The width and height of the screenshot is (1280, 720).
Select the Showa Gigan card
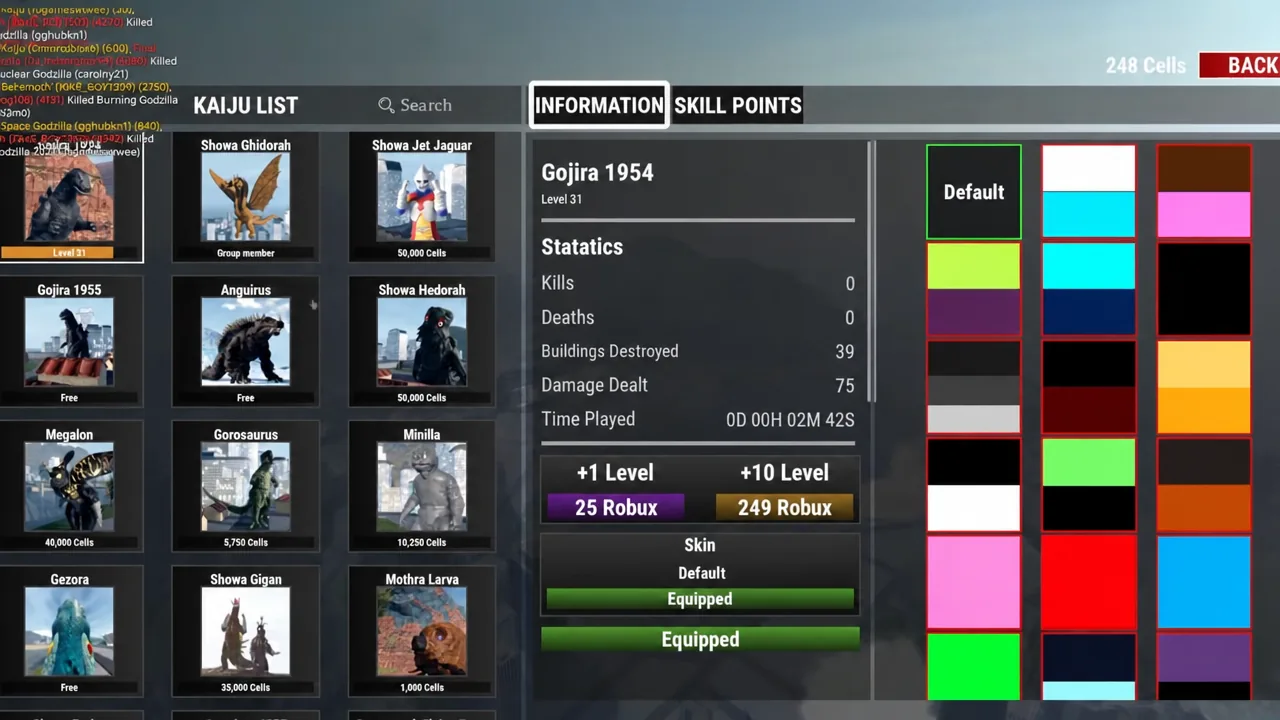point(246,632)
